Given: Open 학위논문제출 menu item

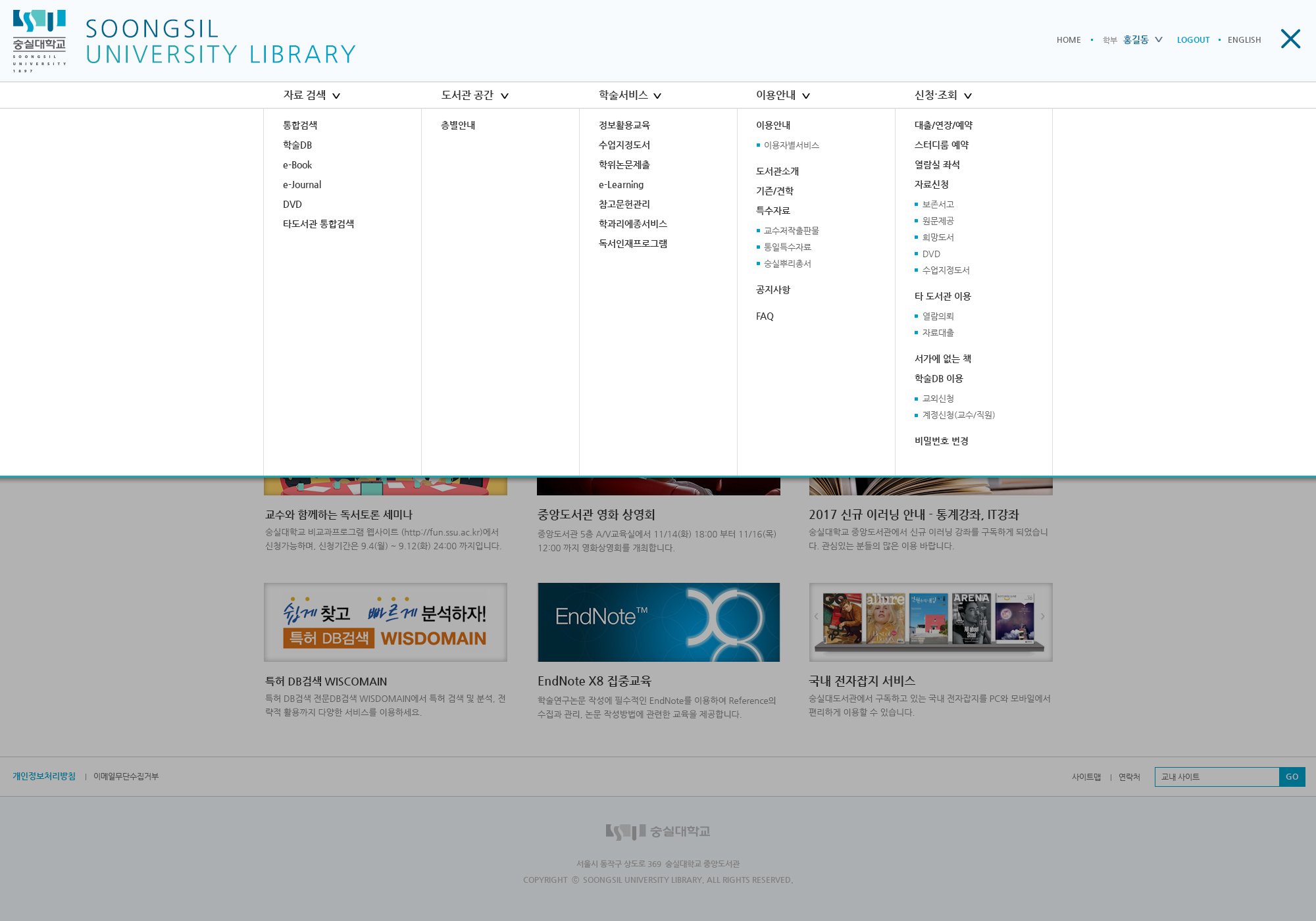Looking at the screenshot, I should (624, 164).
